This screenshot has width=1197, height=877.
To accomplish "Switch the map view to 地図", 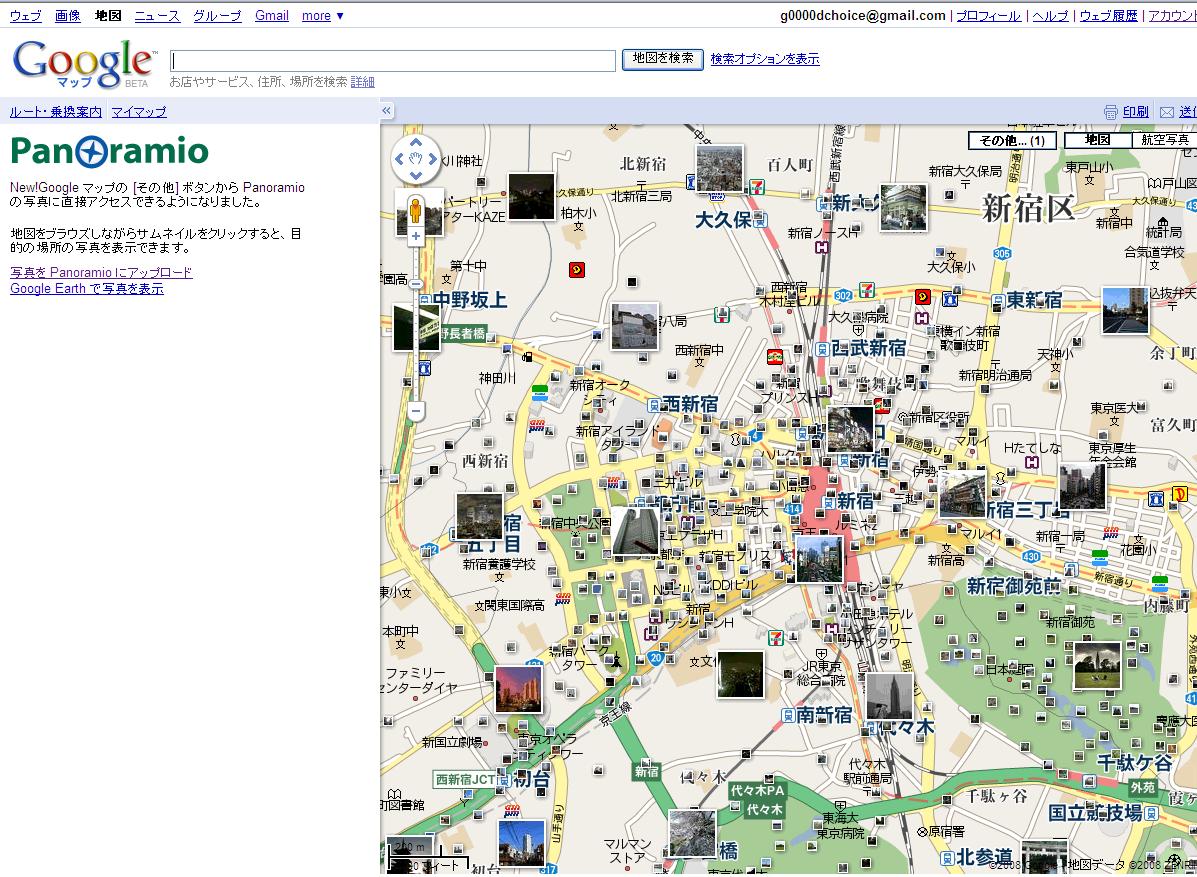I will (1097, 140).
